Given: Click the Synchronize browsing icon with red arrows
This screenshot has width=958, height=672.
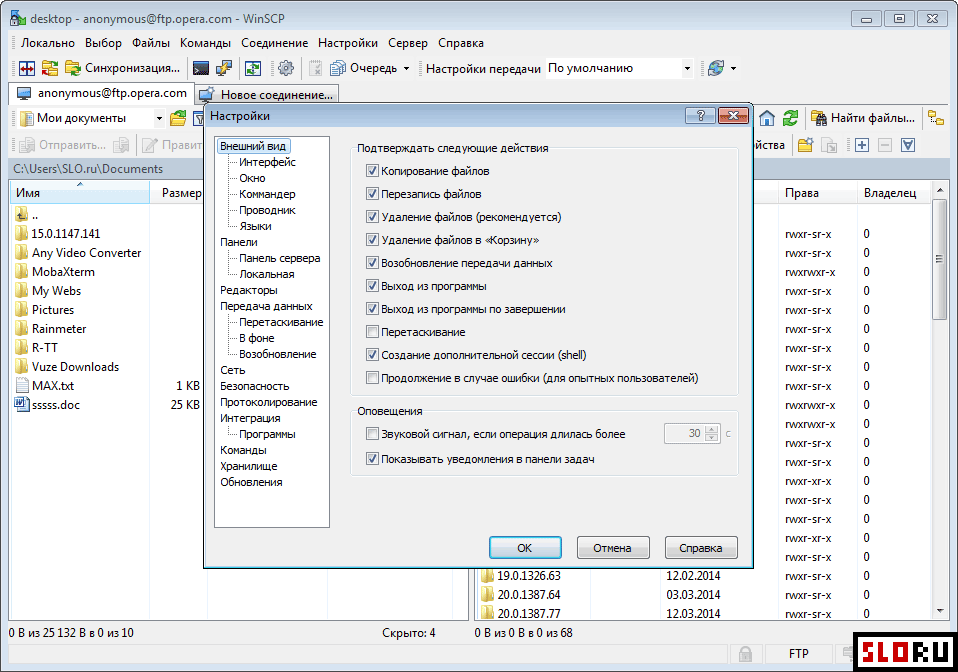Looking at the screenshot, I should (49, 68).
